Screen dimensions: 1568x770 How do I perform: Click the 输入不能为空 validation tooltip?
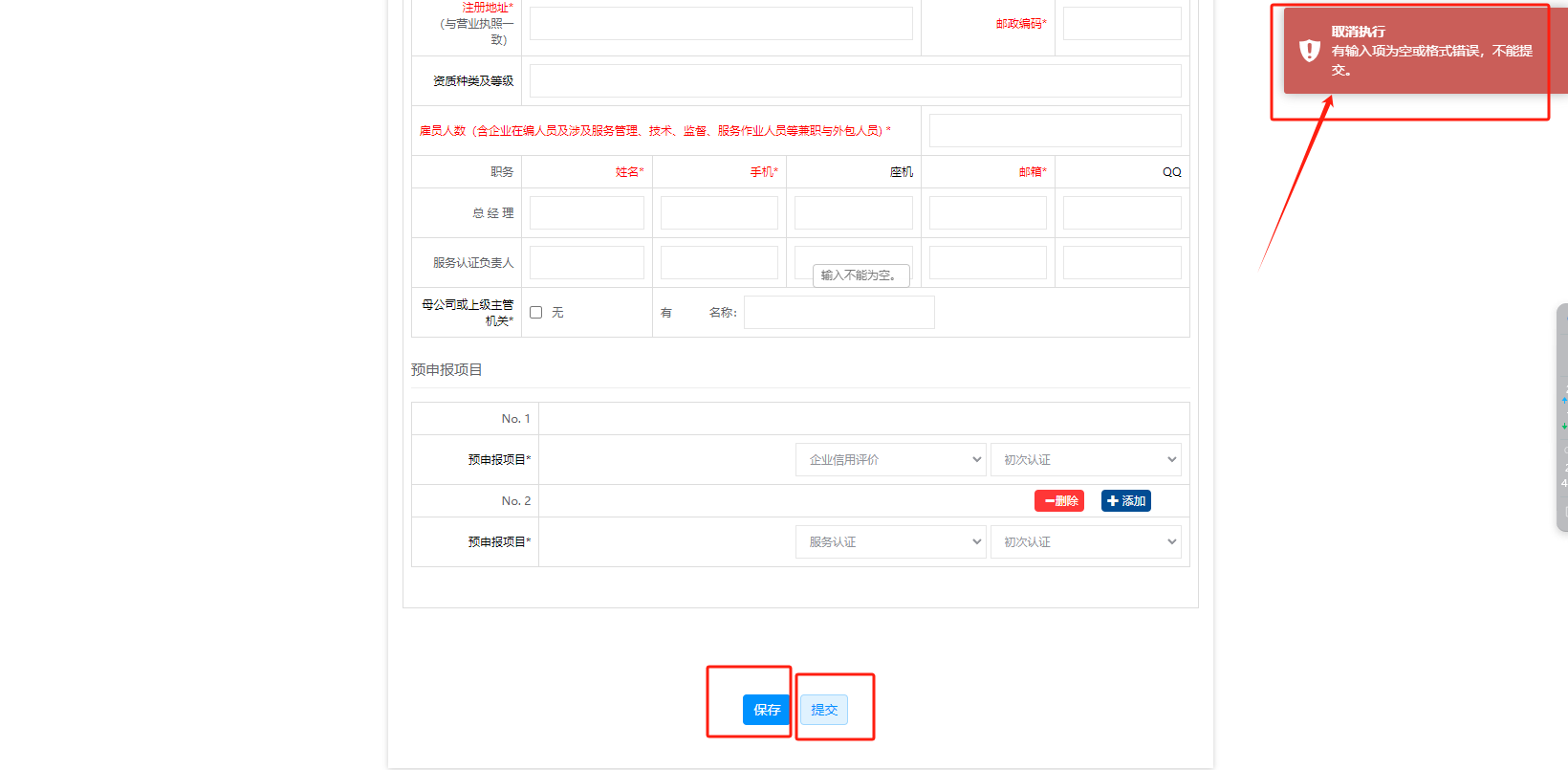(860, 275)
